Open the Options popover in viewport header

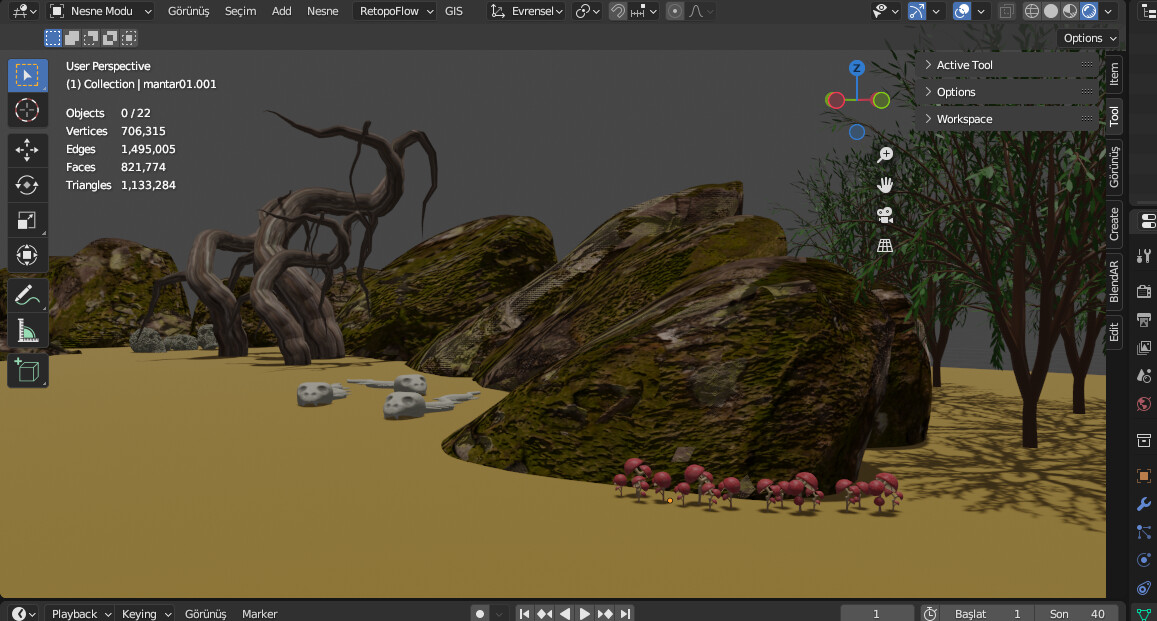coord(1088,37)
